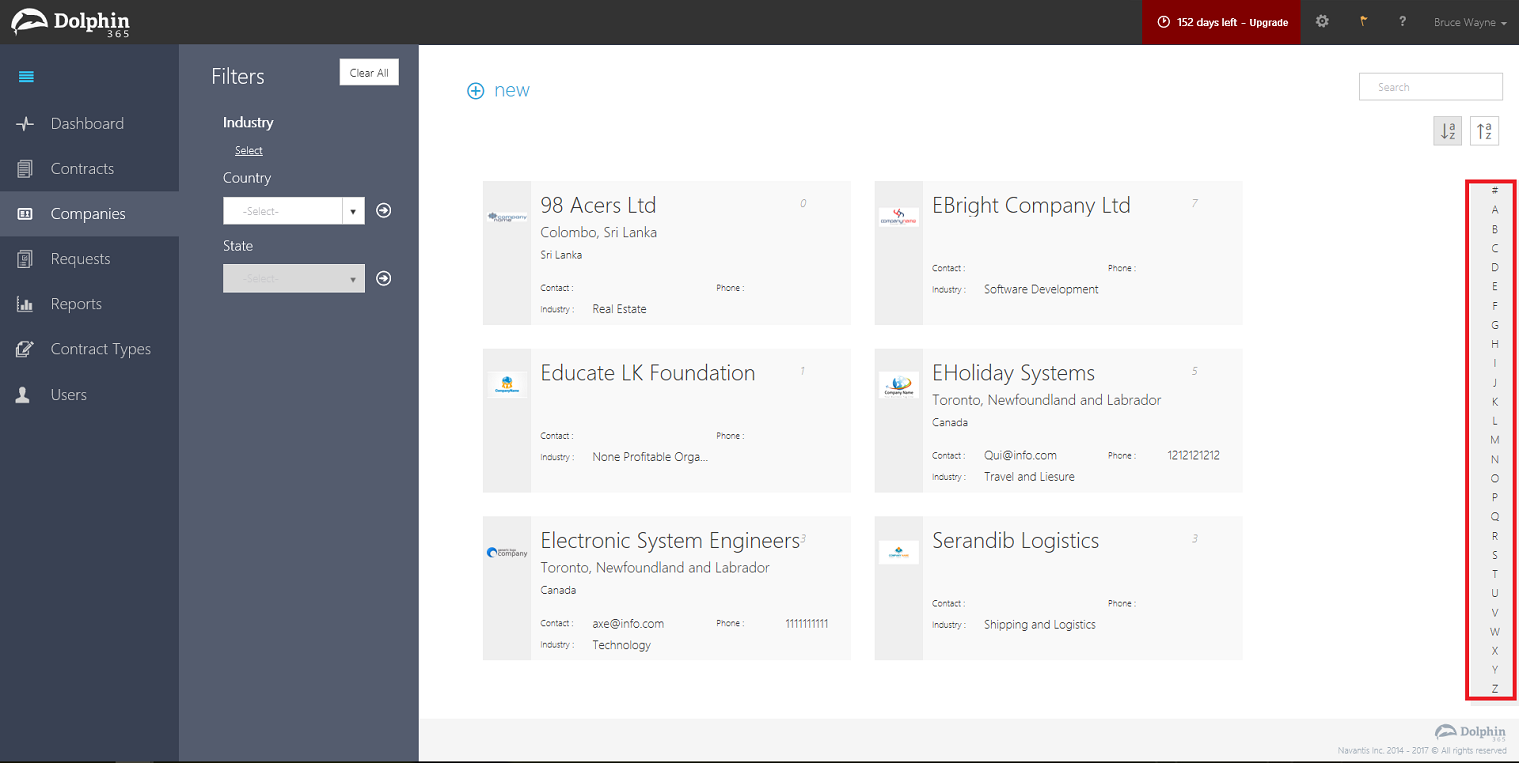Click the Colombo, Sri Lanka address
1519x763 pixels.
(599, 232)
